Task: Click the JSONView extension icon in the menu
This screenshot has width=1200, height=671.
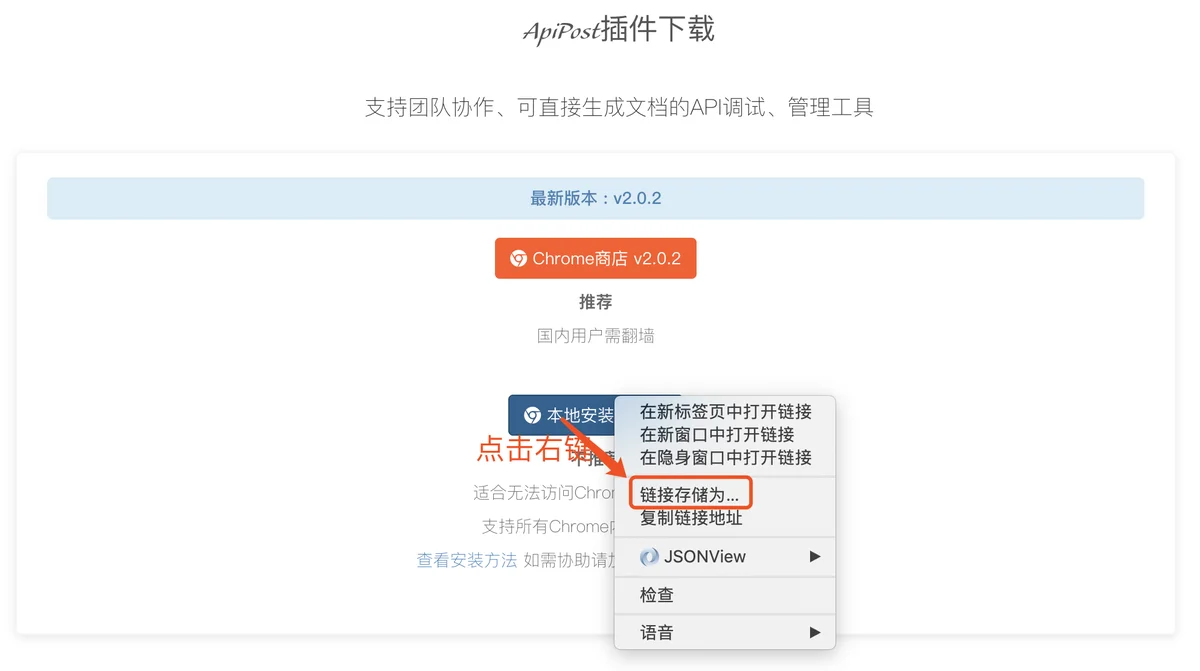Action: pos(649,557)
